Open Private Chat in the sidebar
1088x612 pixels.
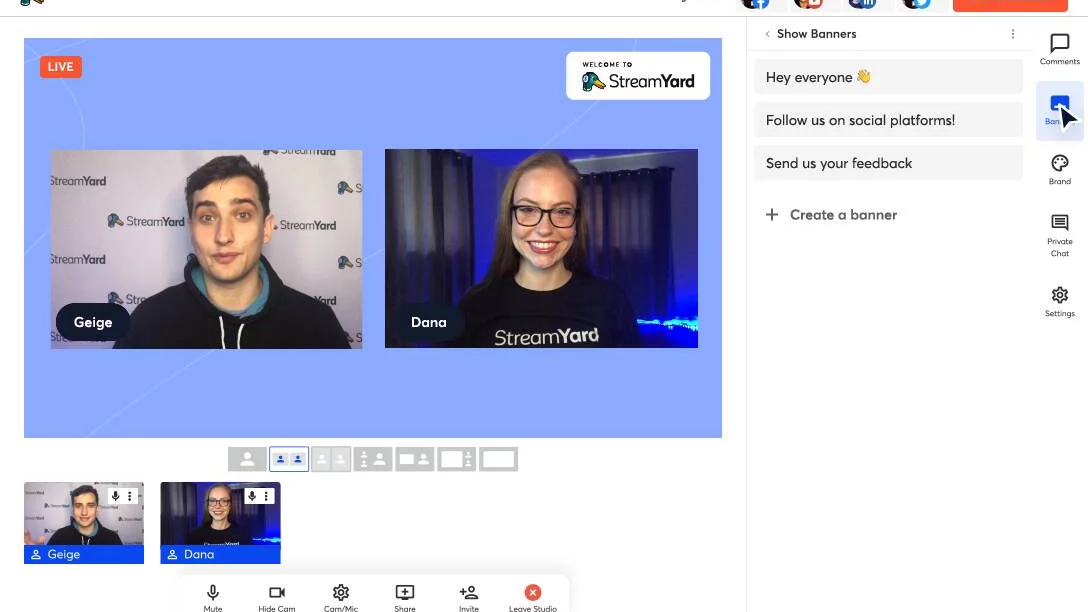1059,232
